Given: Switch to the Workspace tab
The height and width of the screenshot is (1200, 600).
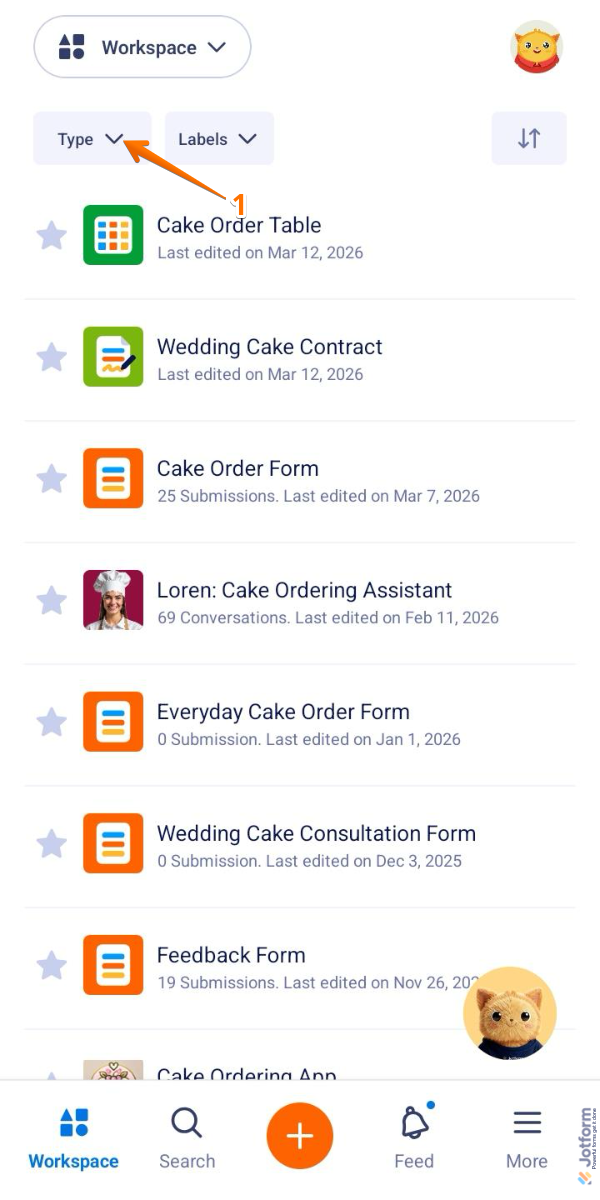Looking at the screenshot, I should [x=73, y=1135].
